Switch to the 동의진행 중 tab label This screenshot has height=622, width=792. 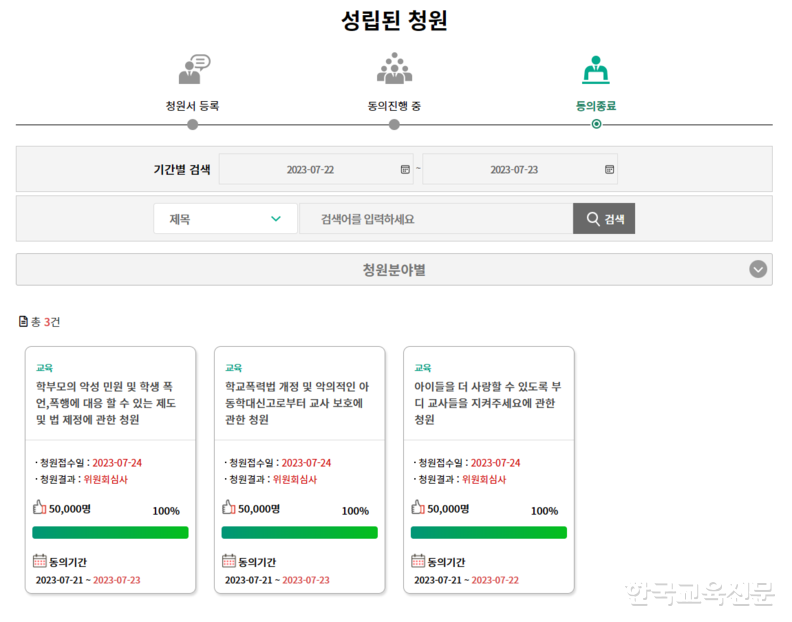[x=394, y=105]
